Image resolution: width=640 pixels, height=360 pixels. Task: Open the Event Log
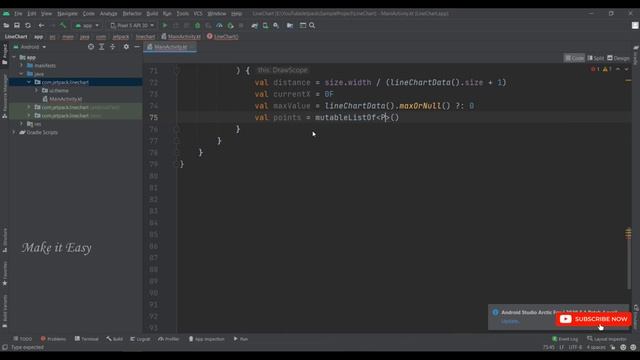point(565,339)
